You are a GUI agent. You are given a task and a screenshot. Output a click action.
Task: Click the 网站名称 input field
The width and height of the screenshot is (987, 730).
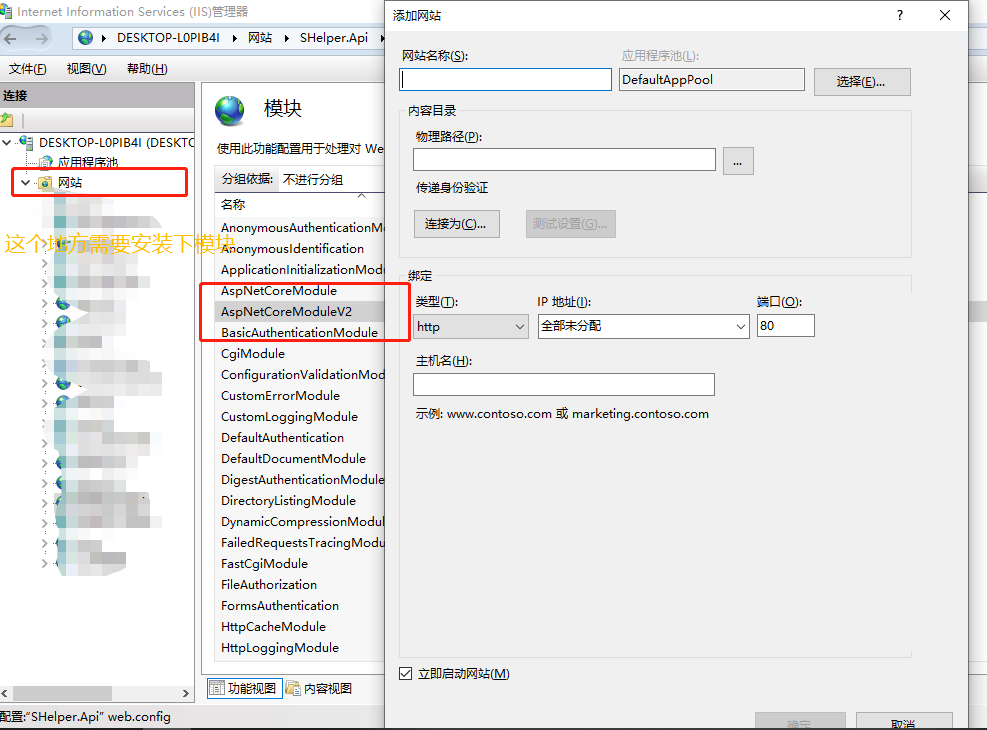pyautogui.click(x=505, y=79)
